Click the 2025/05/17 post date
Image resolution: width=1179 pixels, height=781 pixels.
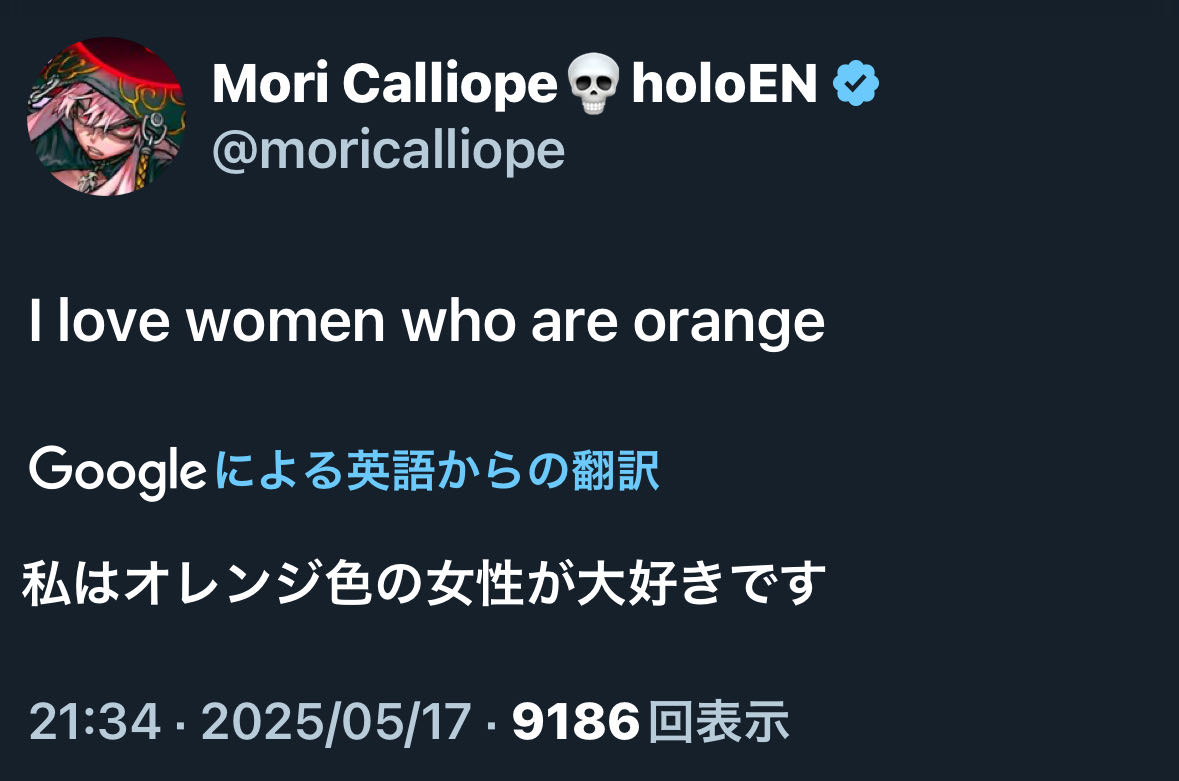click(x=336, y=722)
